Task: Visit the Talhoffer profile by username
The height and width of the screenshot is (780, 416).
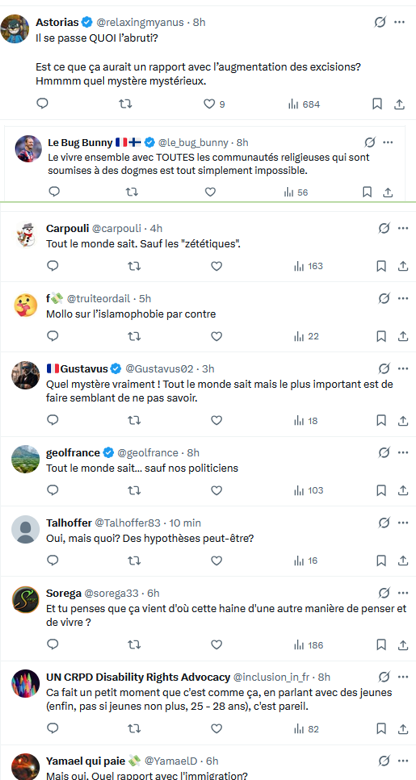Action: [x=69, y=523]
